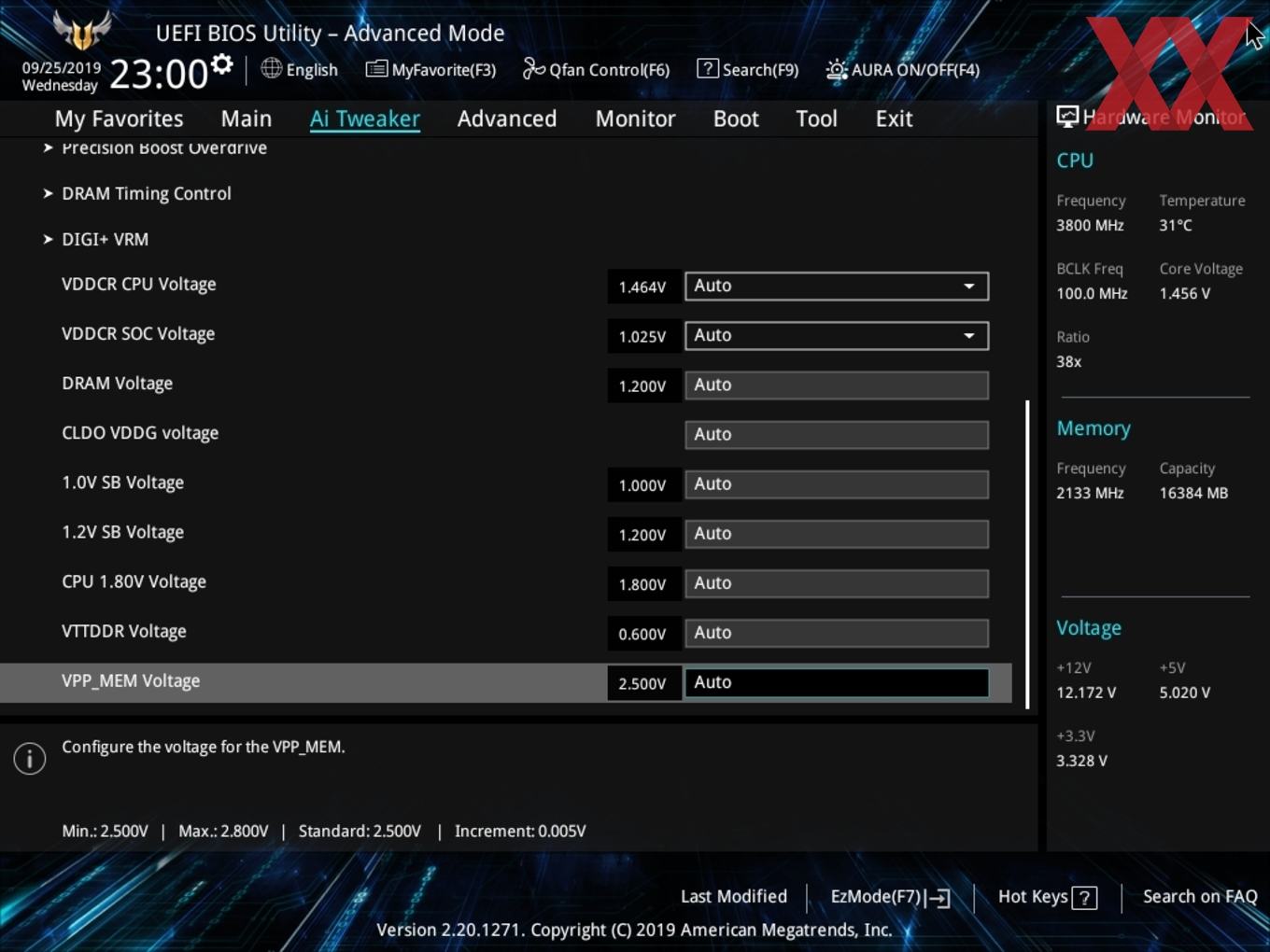Click the 1.025V current value
This screenshot has width=1270, height=952.
tap(642, 336)
